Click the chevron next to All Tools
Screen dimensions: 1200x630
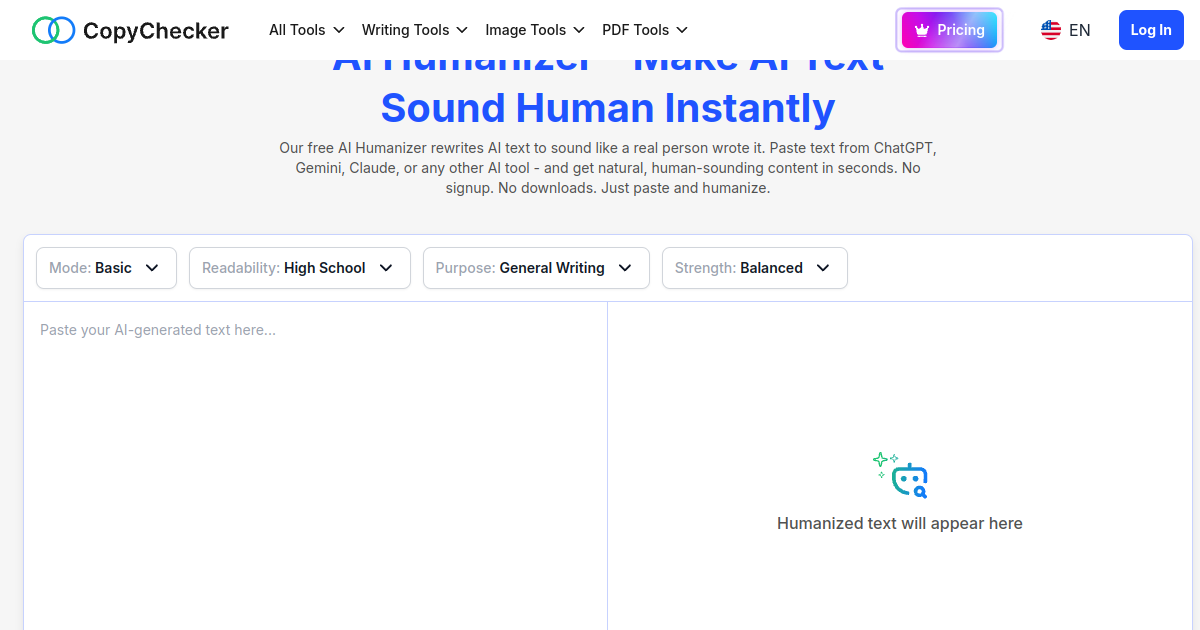(x=338, y=30)
